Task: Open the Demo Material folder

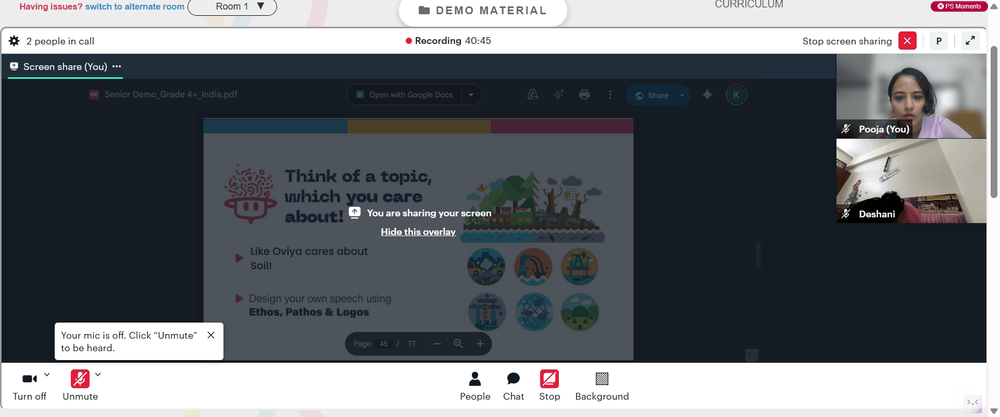Action: tap(483, 11)
